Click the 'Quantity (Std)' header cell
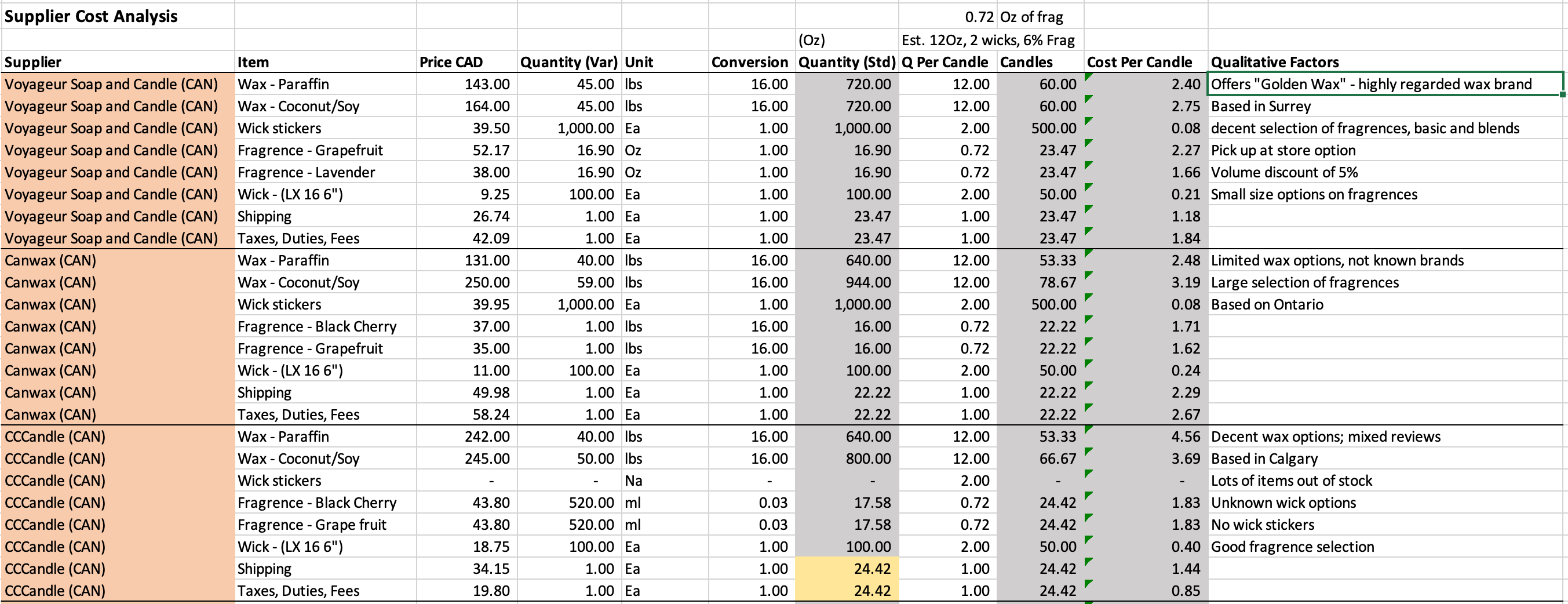Viewport: 1568px width, 604px height. (x=847, y=62)
